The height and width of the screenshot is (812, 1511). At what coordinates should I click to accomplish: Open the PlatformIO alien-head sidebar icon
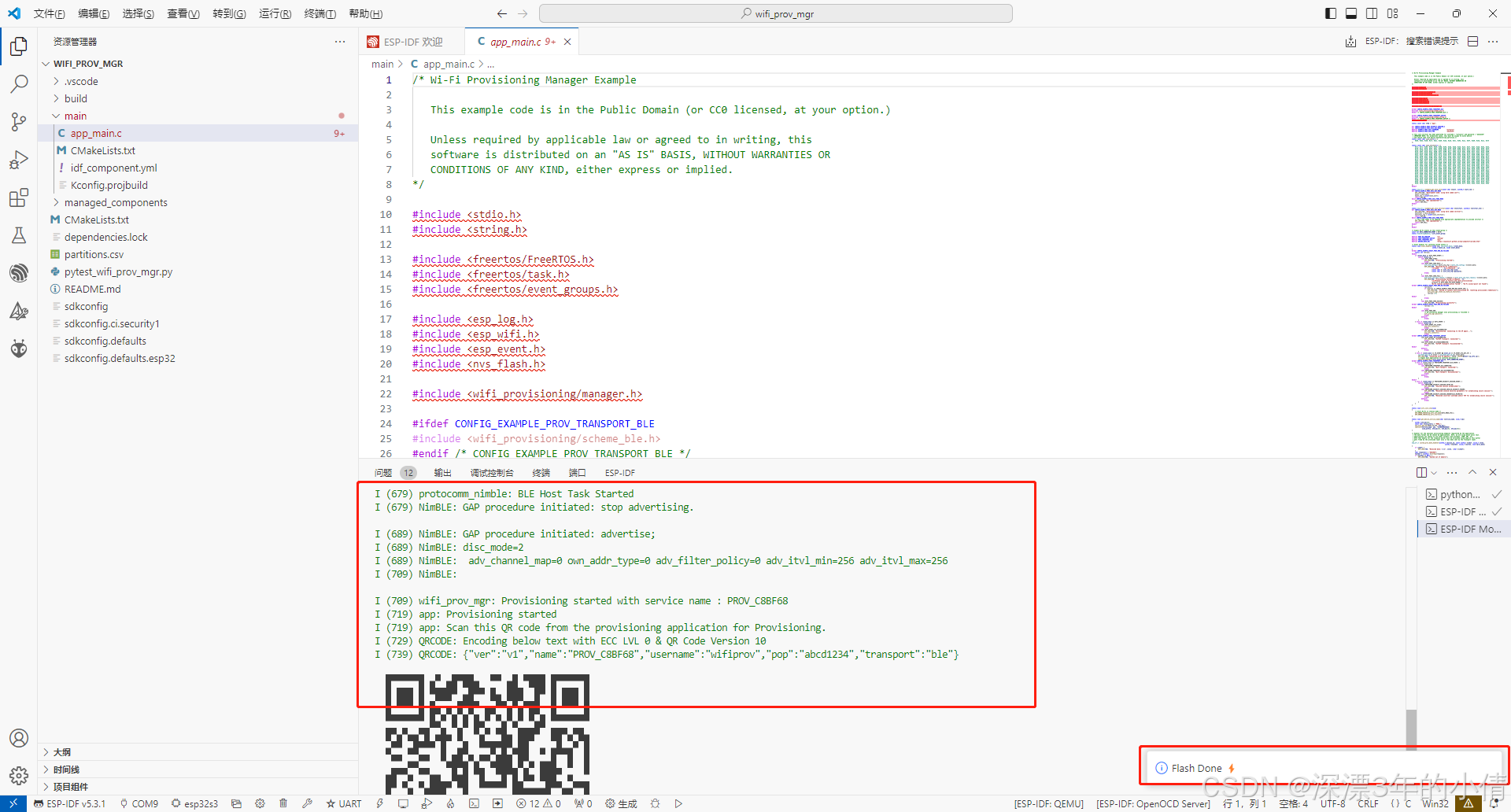(19, 349)
